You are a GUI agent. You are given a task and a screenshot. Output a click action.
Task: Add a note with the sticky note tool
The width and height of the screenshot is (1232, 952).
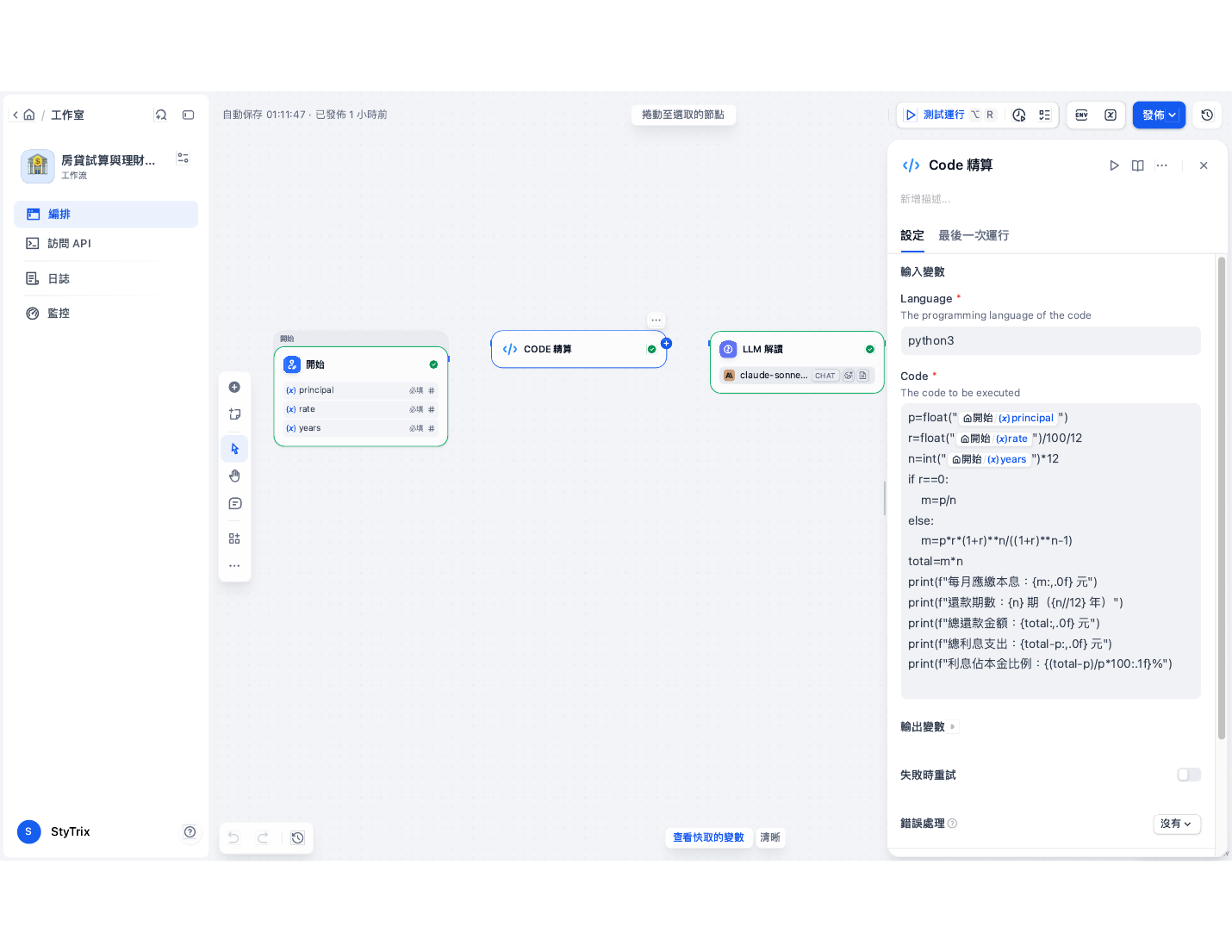tap(234, 414)
